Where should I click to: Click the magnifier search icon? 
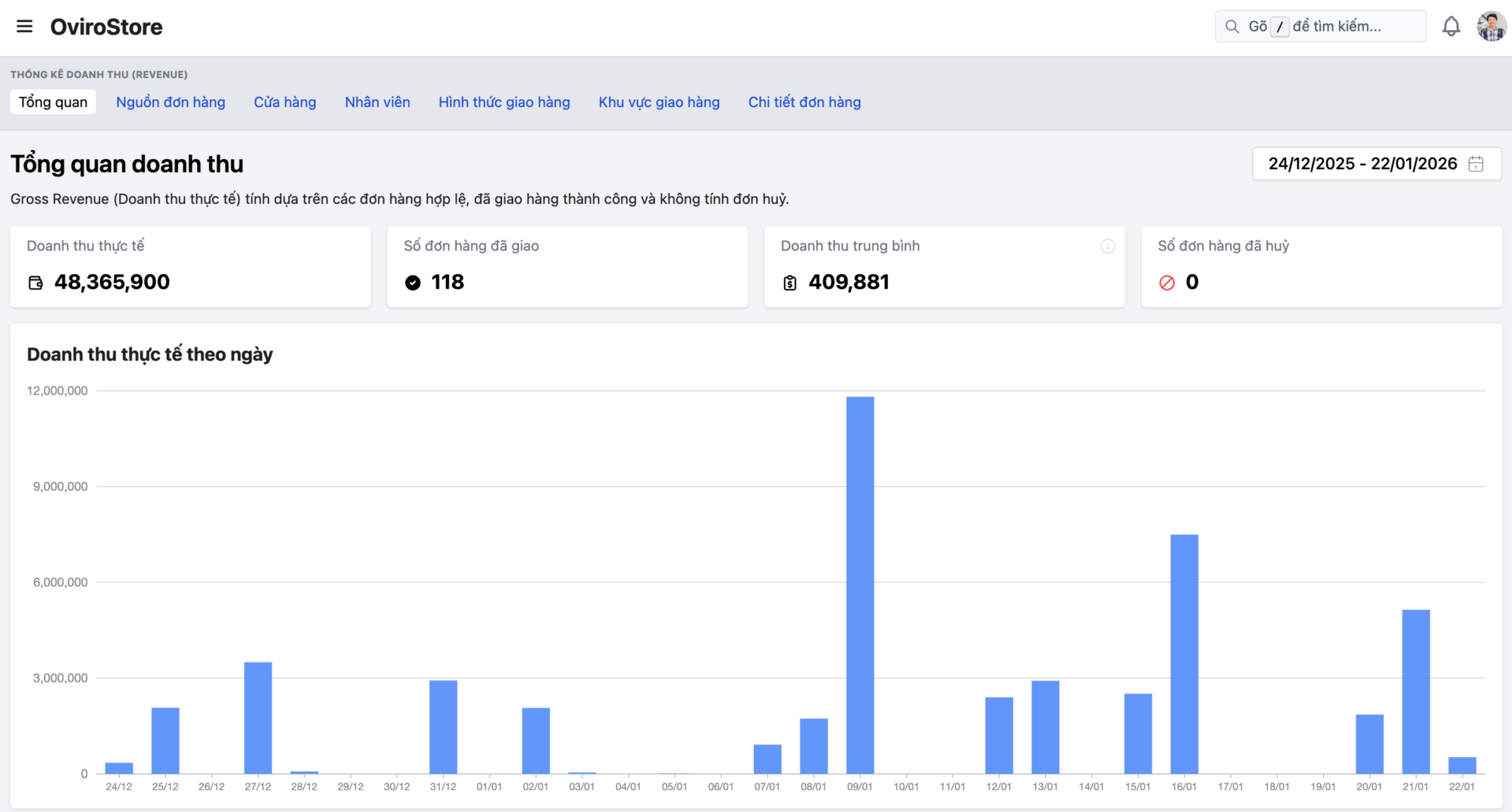click(1231, 27)
